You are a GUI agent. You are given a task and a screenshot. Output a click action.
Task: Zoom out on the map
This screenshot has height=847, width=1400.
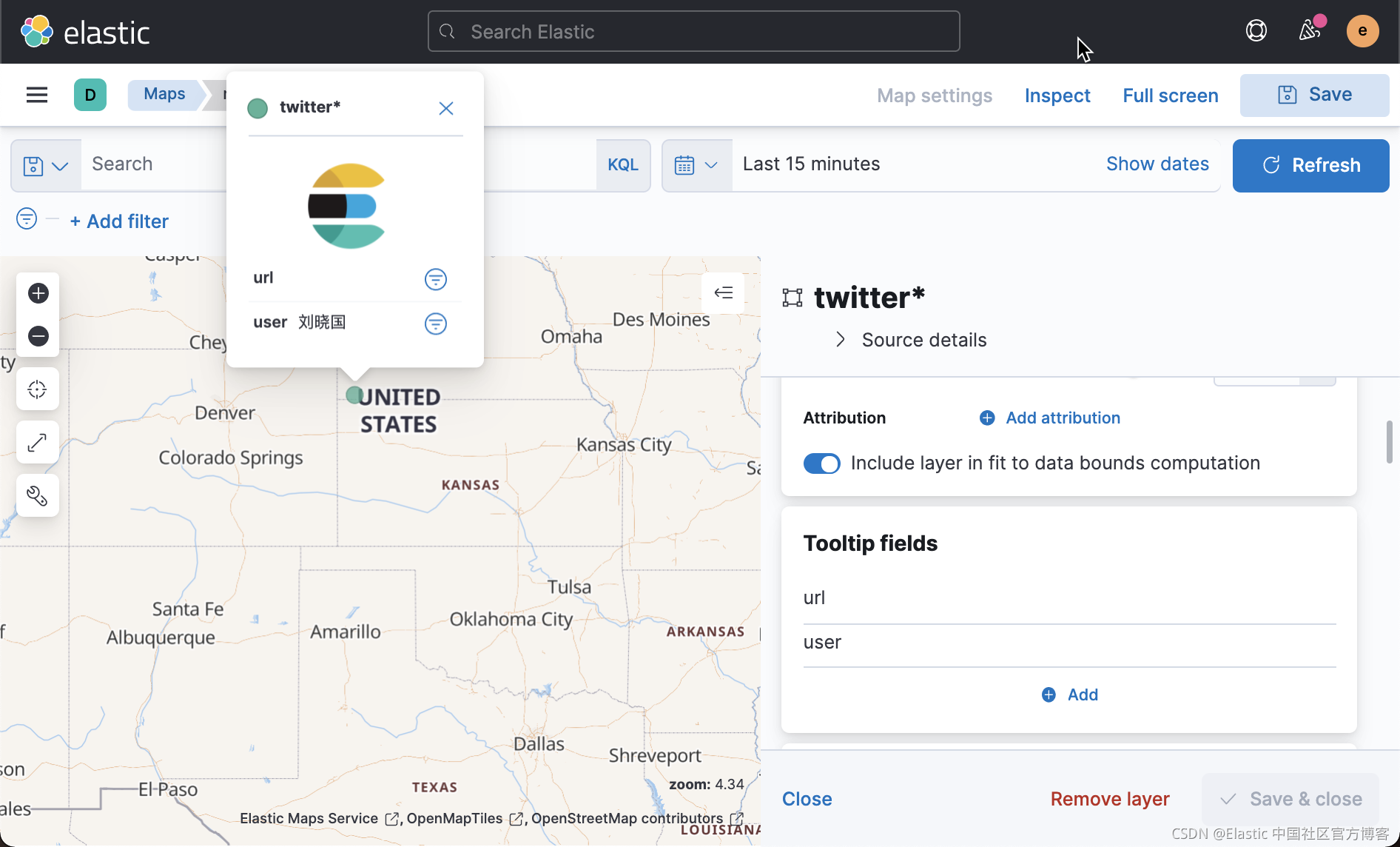[x=38, y=336]
